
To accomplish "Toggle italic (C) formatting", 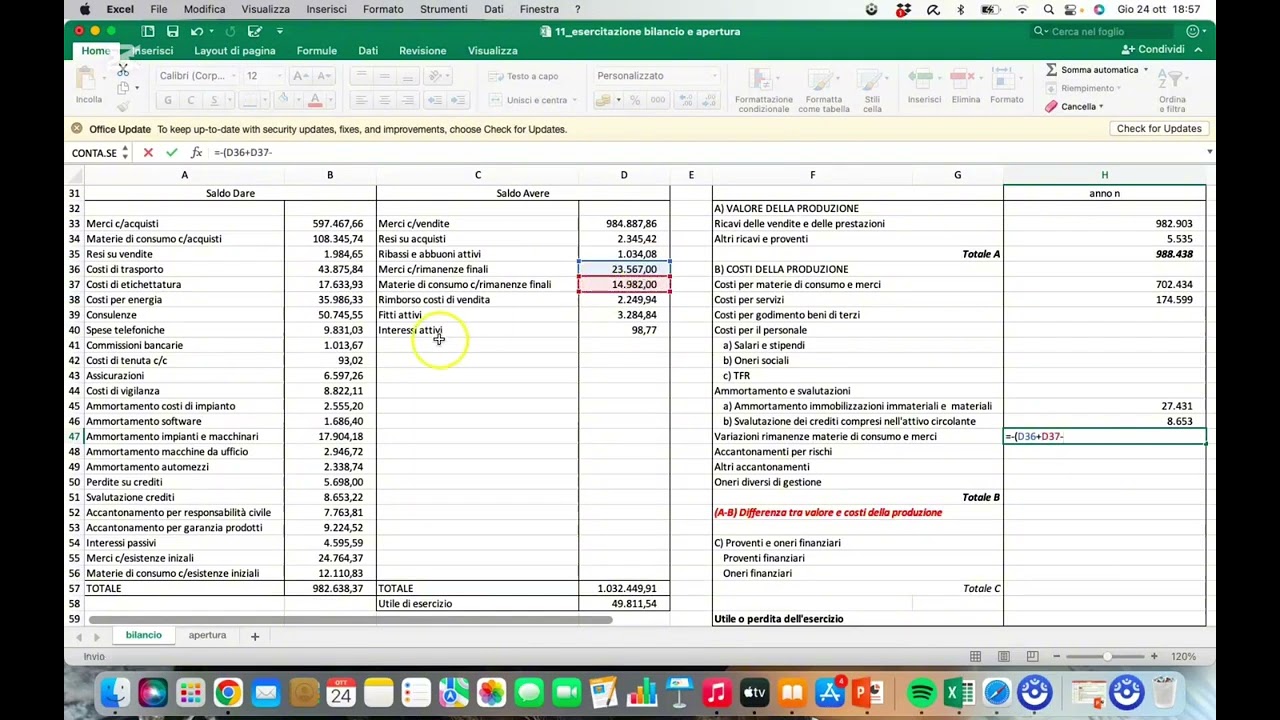I will pyautogui.click(x=190, y=100).
